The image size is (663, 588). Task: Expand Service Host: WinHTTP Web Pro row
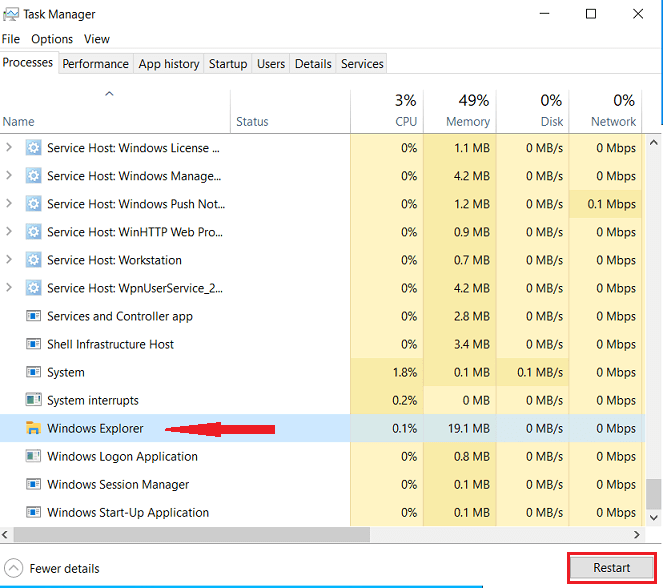(8, 231)
